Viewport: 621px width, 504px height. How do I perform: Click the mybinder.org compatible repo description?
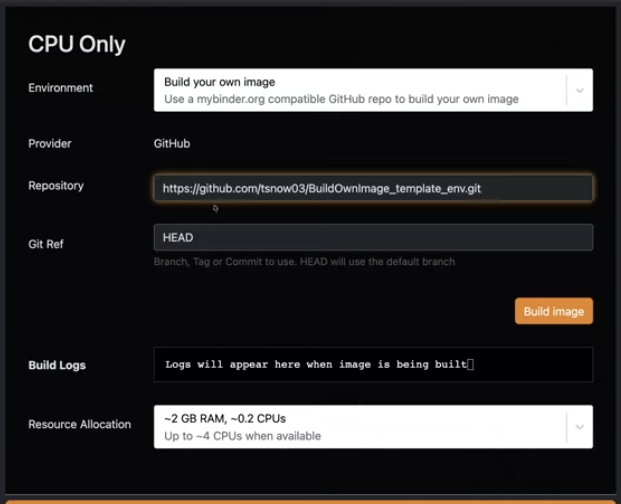click(x=341, y=99)
